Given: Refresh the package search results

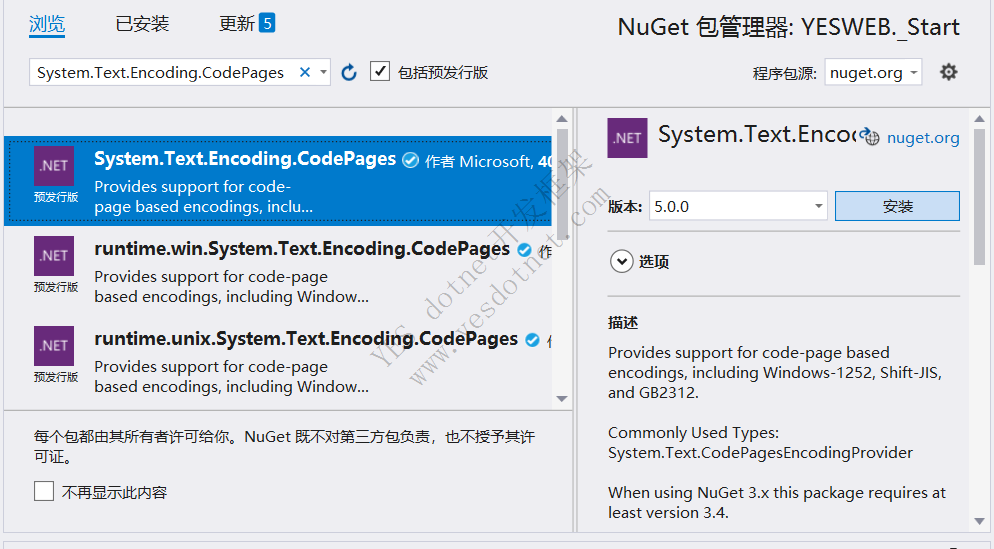Looking at the screenshot, I should [349, 73].
